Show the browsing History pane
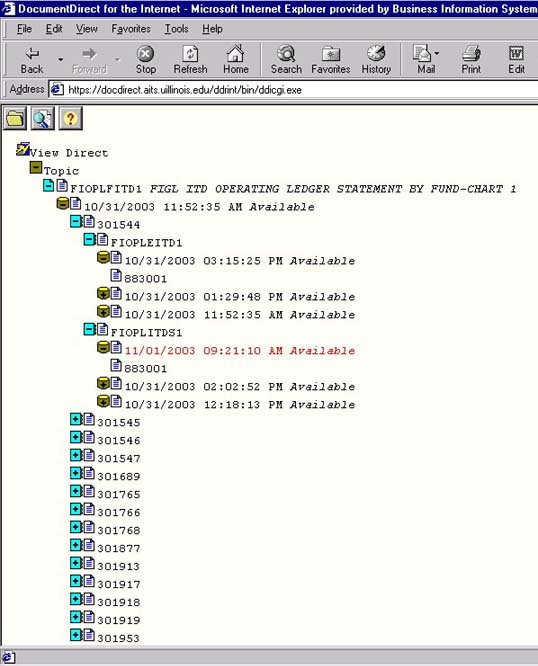This screenshot has width=538, height=666. tap(376, 60)
